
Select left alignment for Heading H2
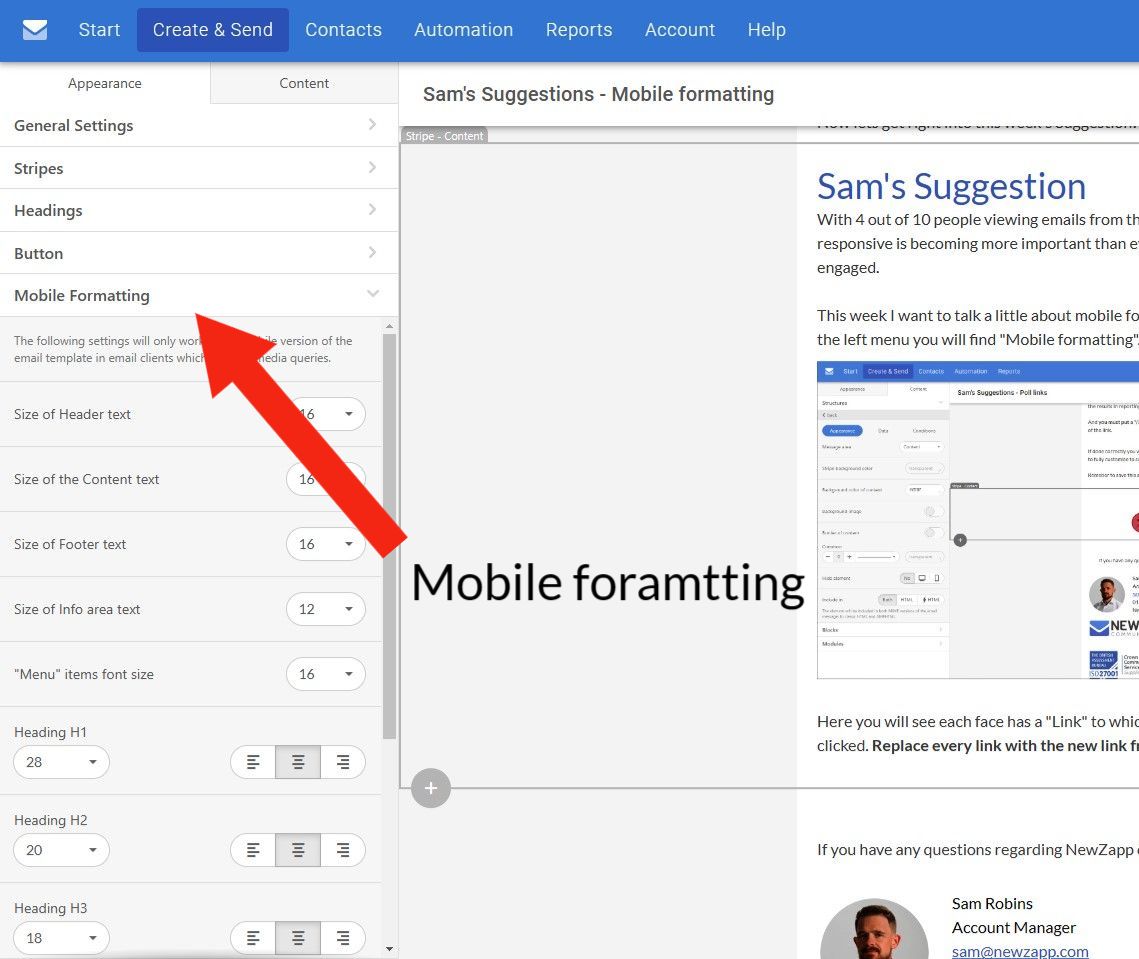click(254, 850)
